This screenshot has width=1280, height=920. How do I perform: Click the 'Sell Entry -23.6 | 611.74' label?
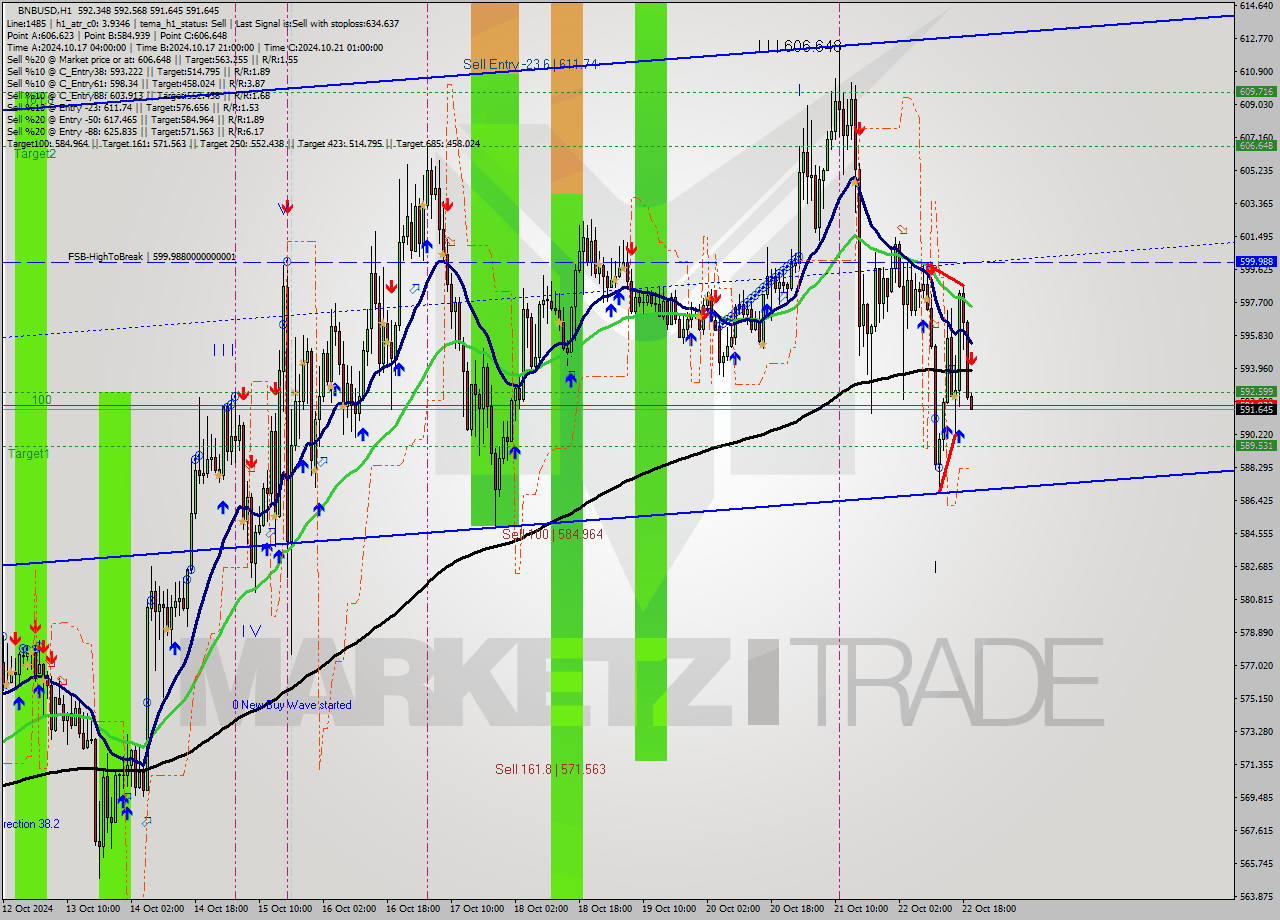[x=530, y=64]
